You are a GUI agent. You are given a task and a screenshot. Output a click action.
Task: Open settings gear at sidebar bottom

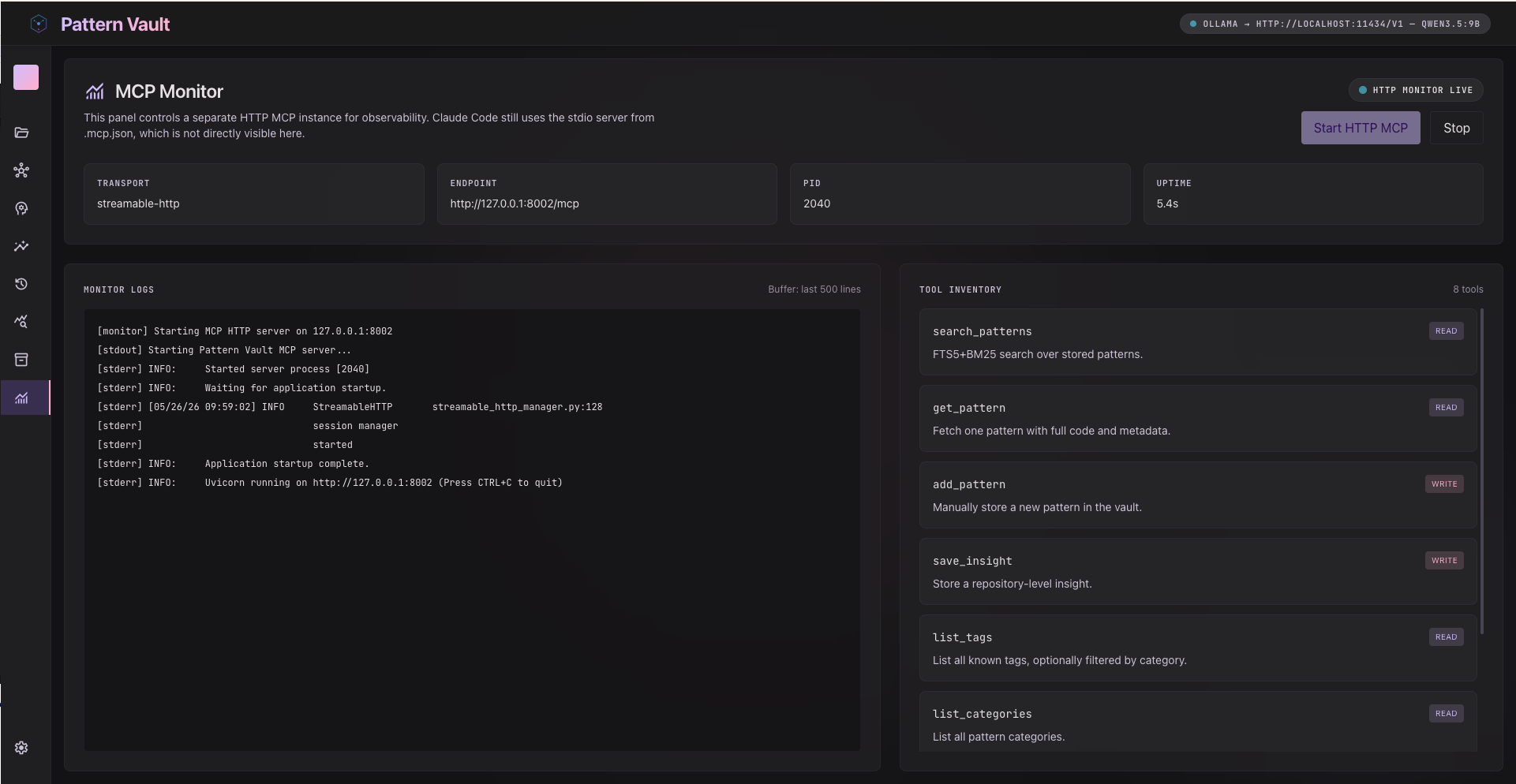tap(21, 748)
